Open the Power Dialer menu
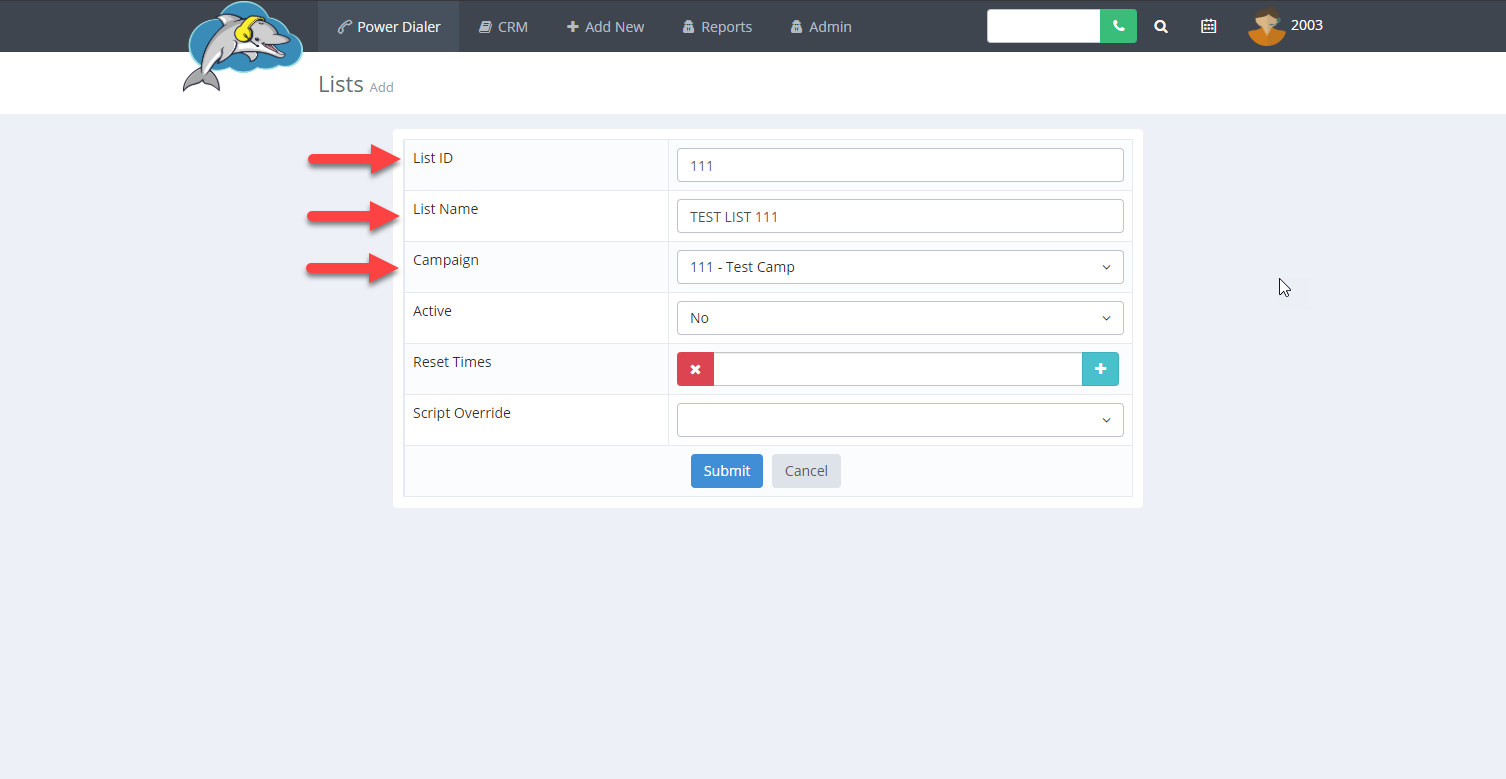Screen dimensions: 1506x779 click(x=388, y=26)
